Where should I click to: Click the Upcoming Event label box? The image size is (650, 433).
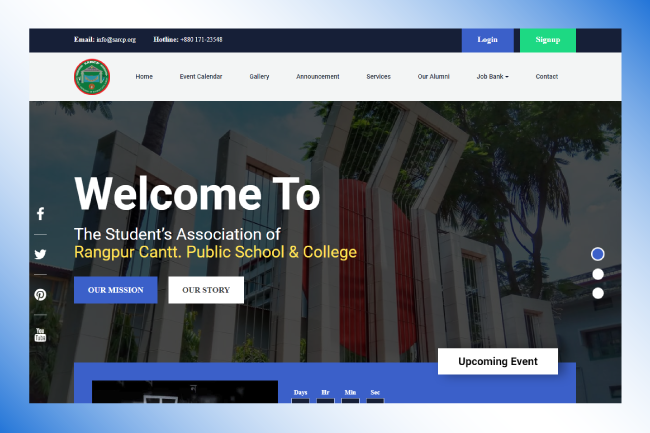click(x=498, y=361)
